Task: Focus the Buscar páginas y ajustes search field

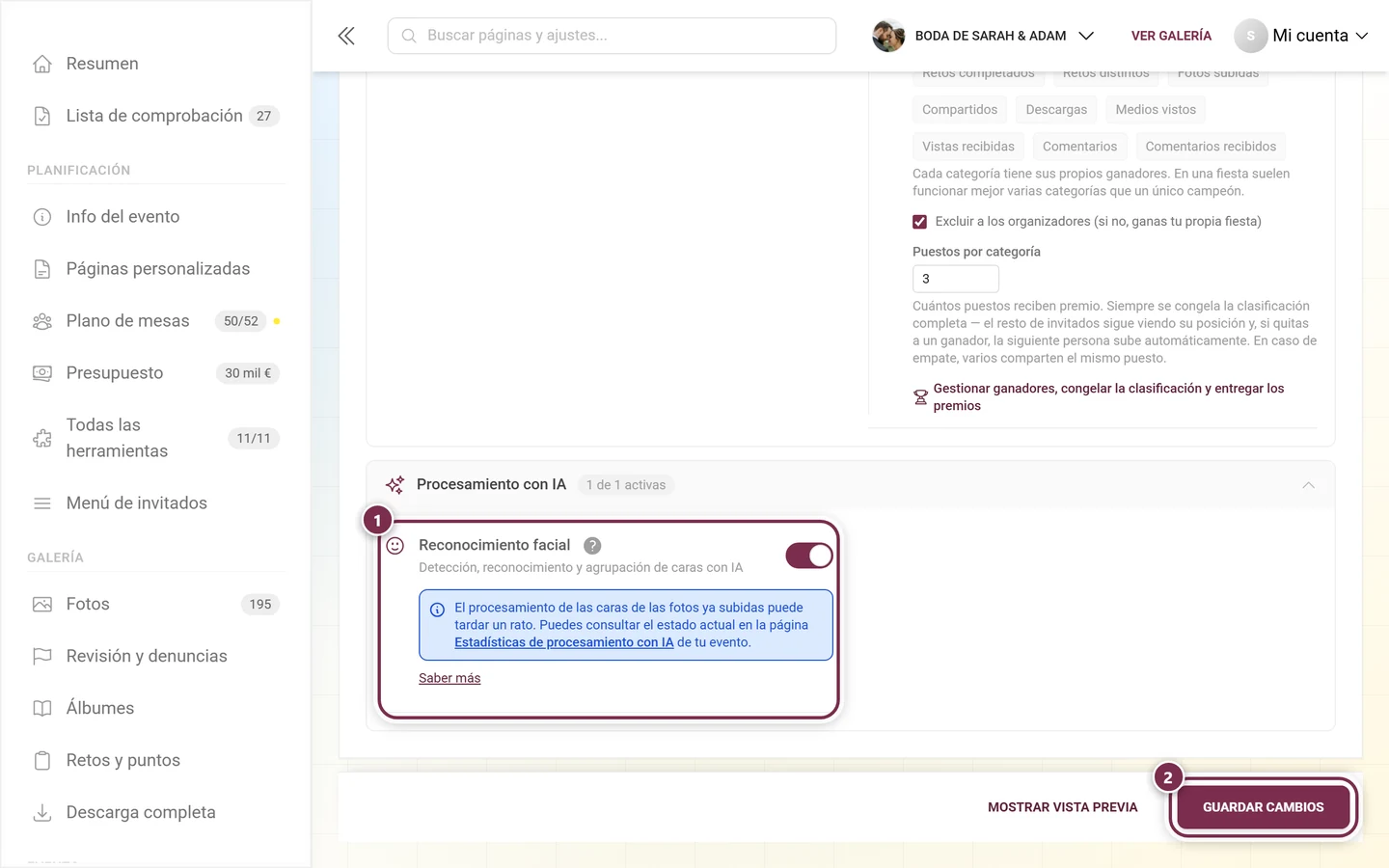Action: [612, 36]
